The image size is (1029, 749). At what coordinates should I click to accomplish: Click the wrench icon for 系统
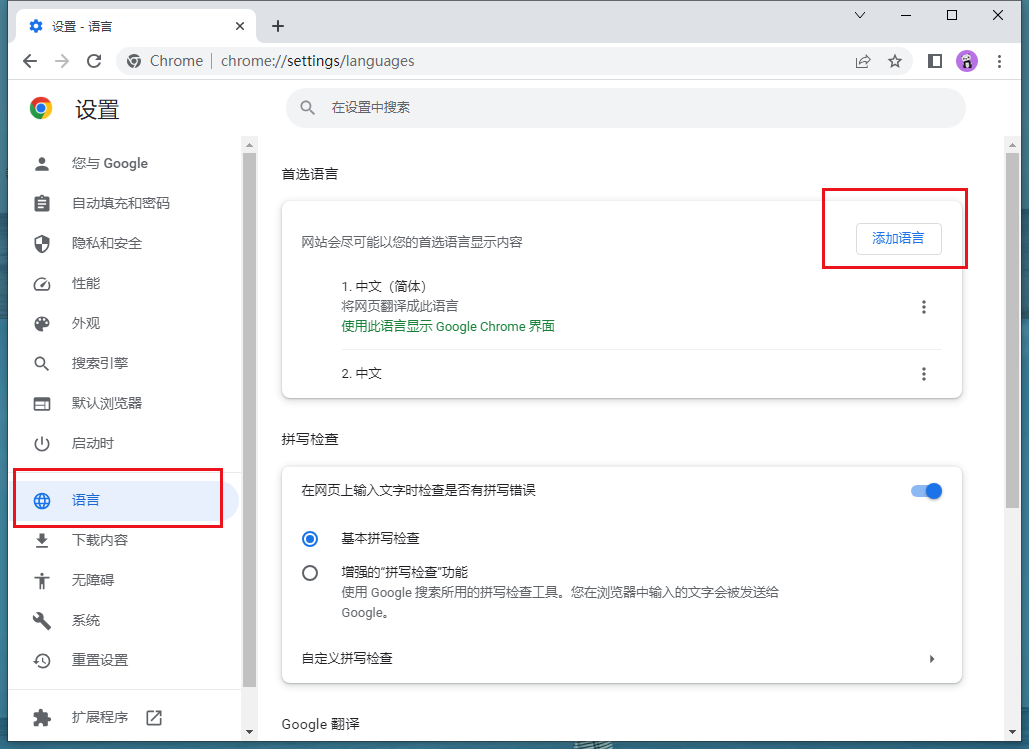(42, 620)
